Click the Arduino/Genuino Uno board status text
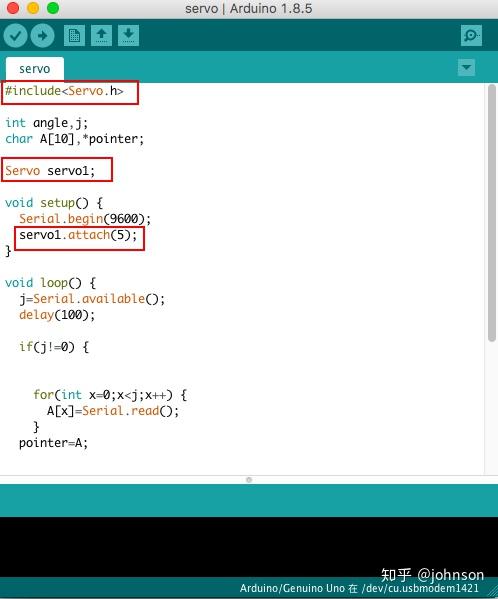Screen dimensions: 498x599 pos(359,588)
